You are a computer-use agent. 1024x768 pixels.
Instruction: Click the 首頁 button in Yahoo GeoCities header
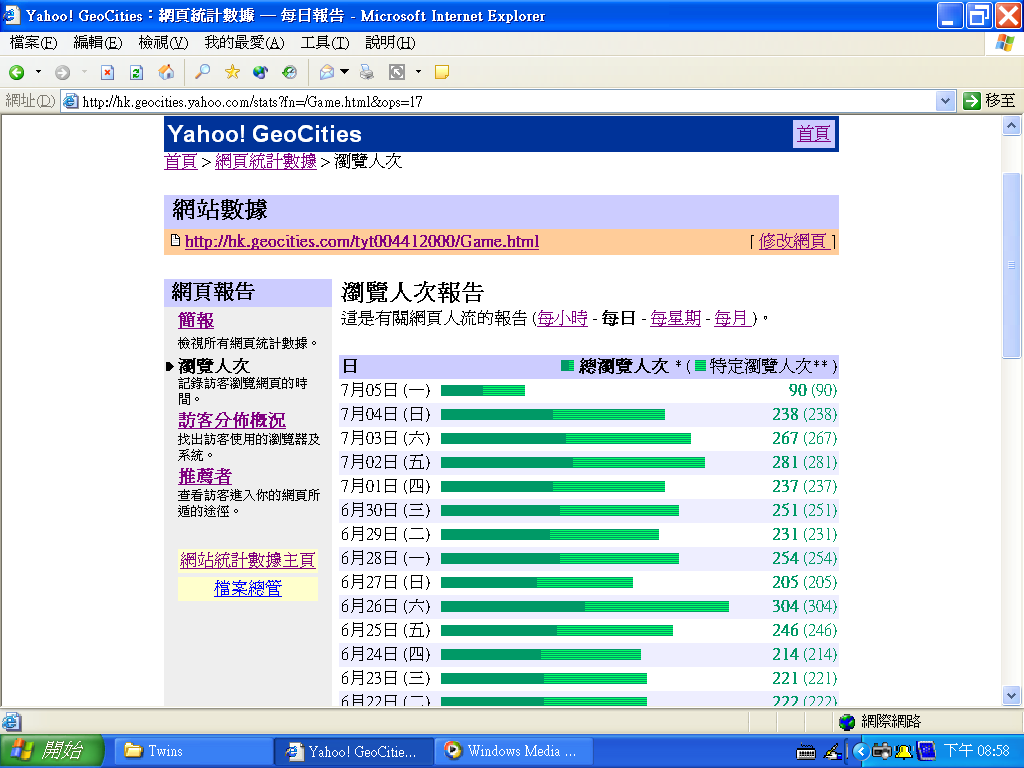[814, 134]
